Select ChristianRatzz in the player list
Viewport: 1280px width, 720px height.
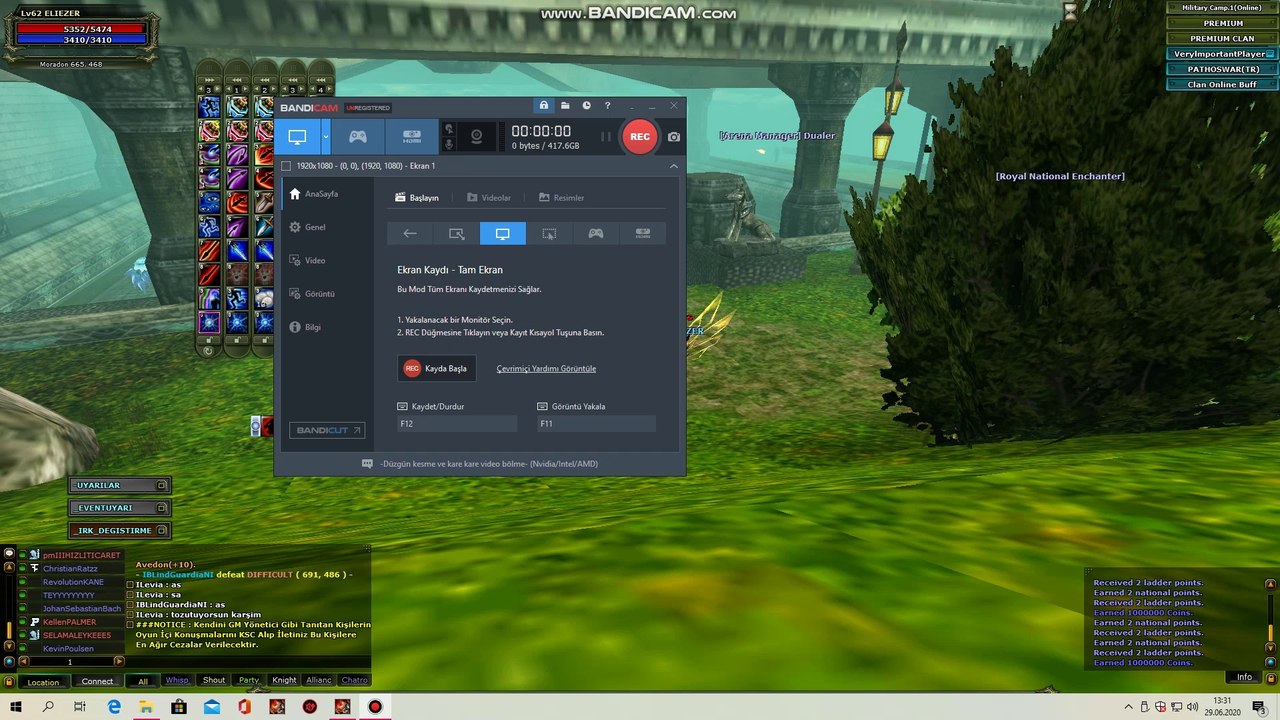(x=71, y=568)
